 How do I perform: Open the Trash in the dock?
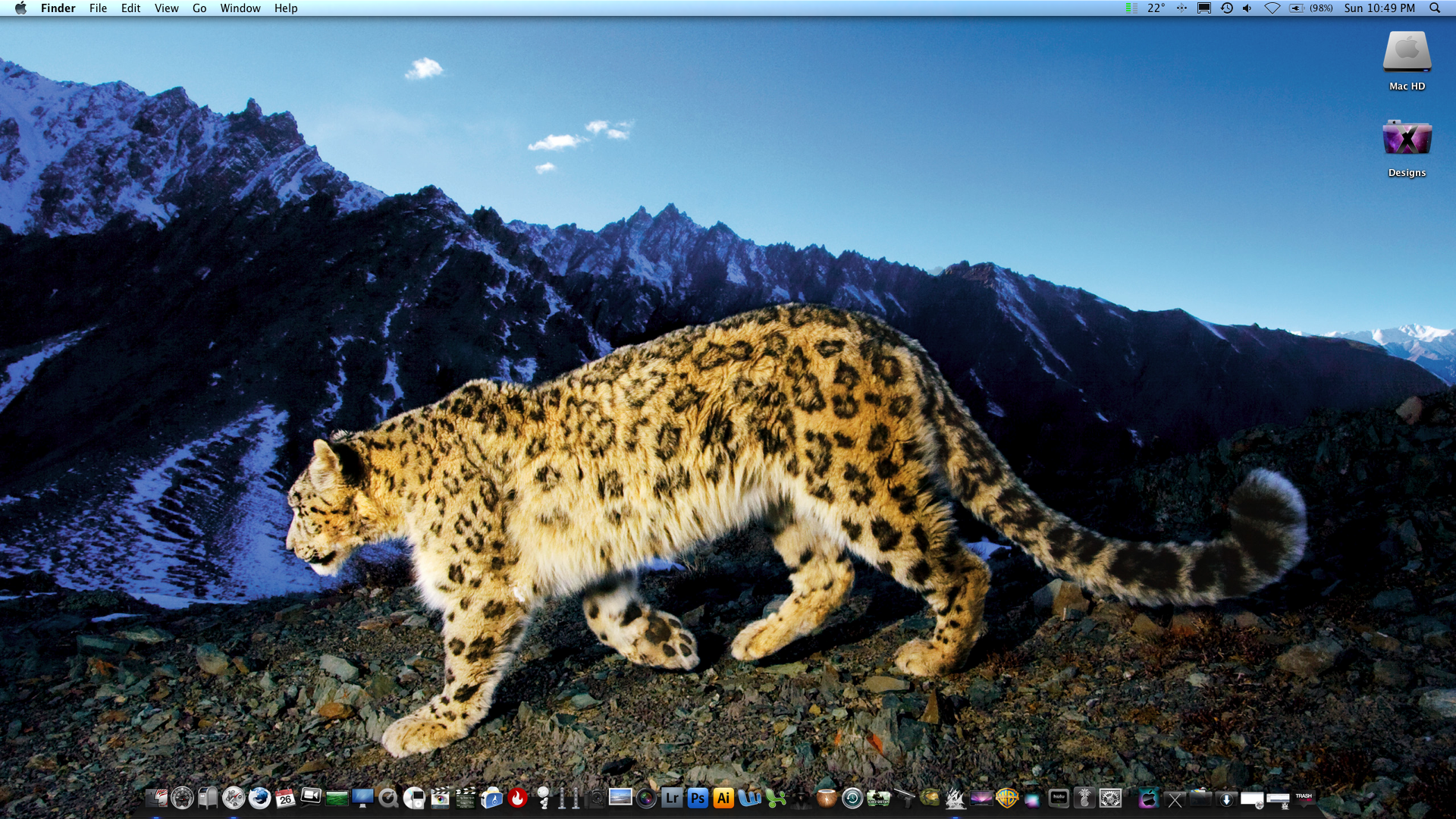[1304, 798]
